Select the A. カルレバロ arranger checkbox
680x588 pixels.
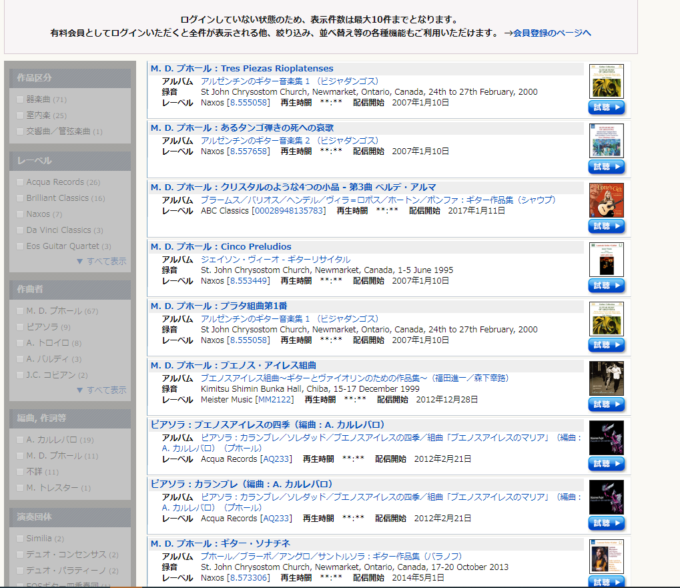pos(20,439)
